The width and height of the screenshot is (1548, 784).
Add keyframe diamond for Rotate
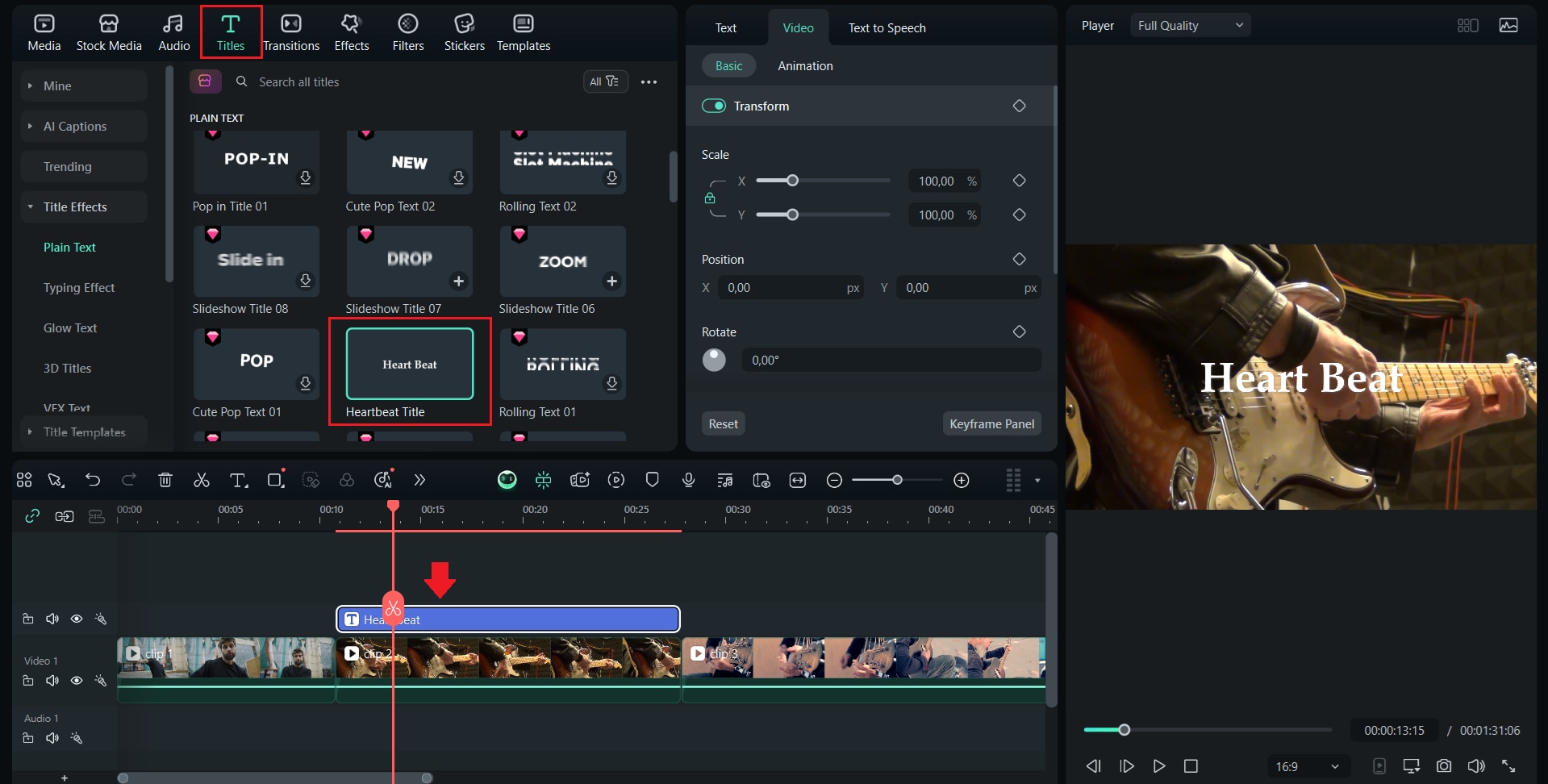(x=1020, y=332)
